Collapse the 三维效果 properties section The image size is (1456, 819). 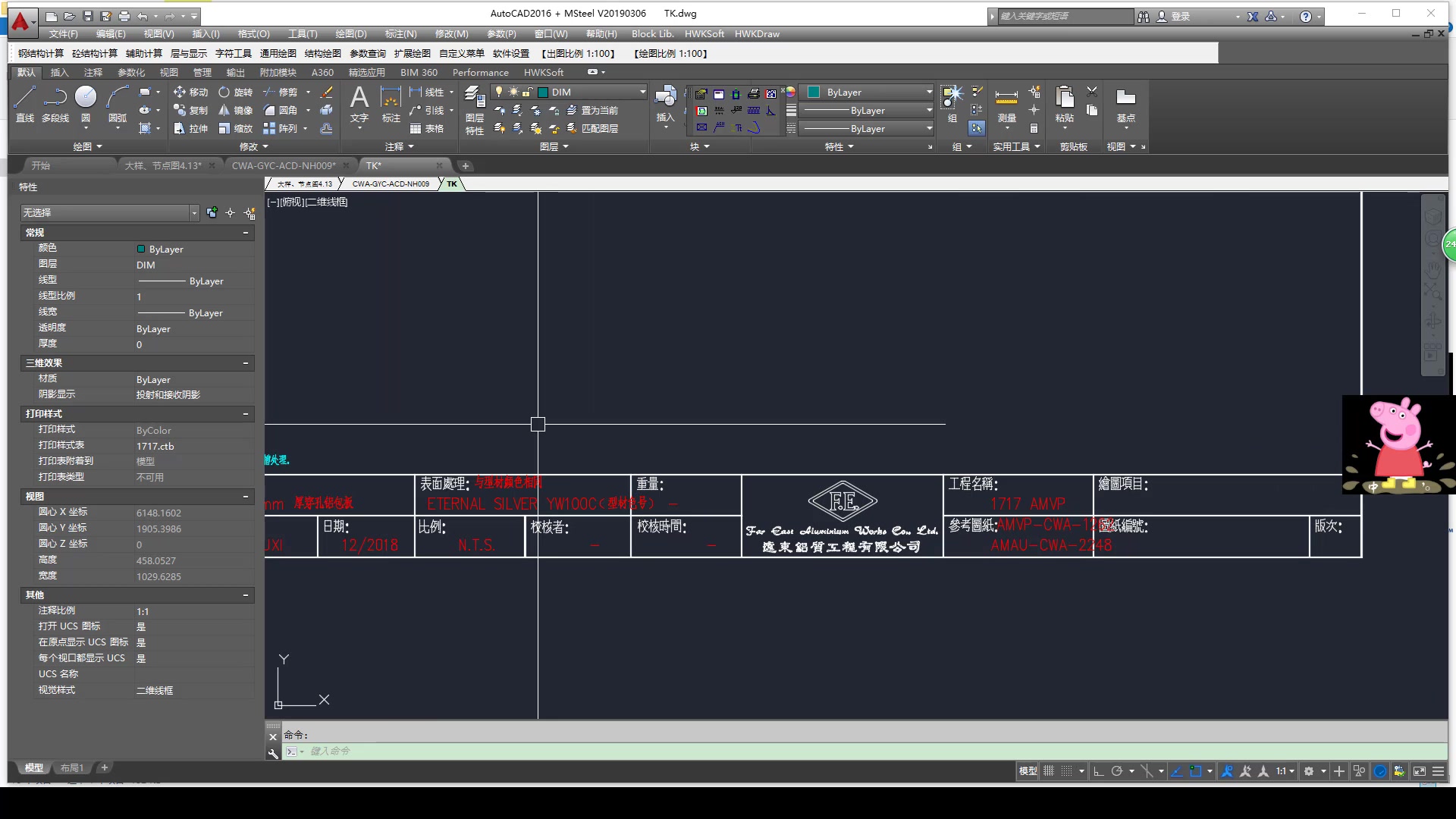[245, 363]
